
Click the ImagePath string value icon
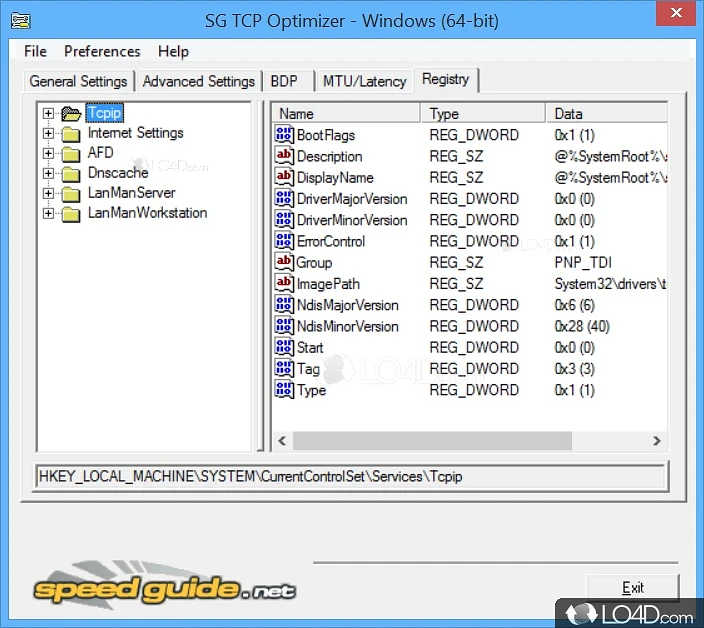coord(284,284)
